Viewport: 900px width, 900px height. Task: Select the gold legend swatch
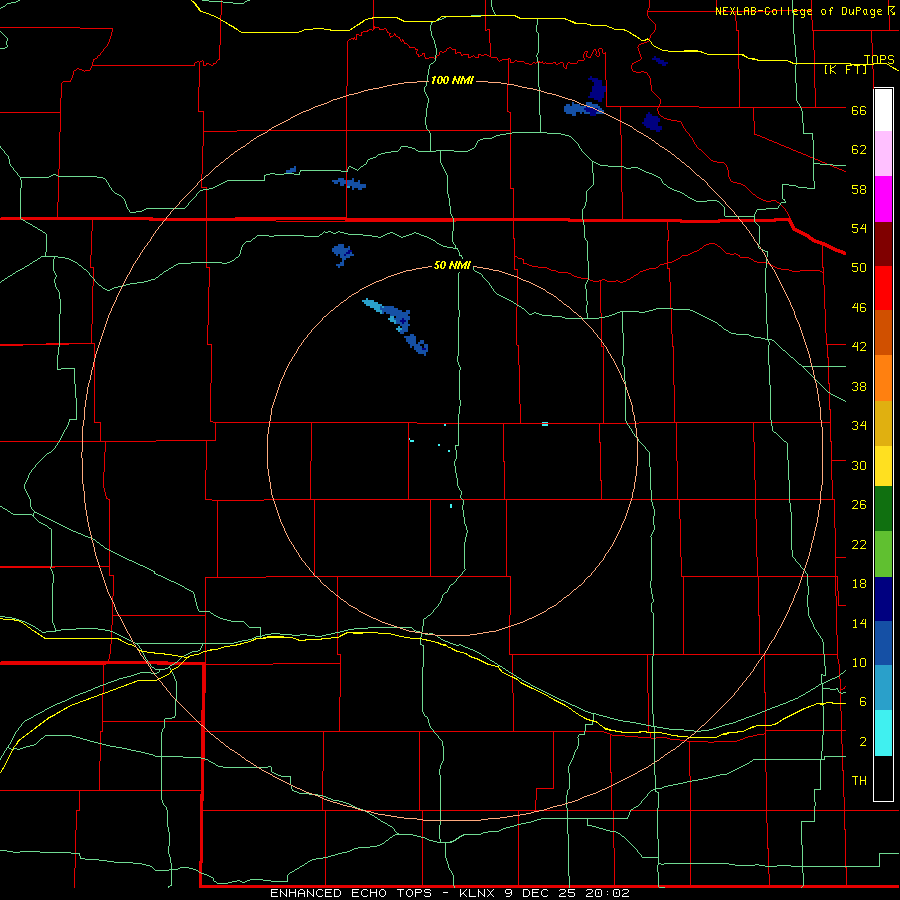(x=883, y=423)
